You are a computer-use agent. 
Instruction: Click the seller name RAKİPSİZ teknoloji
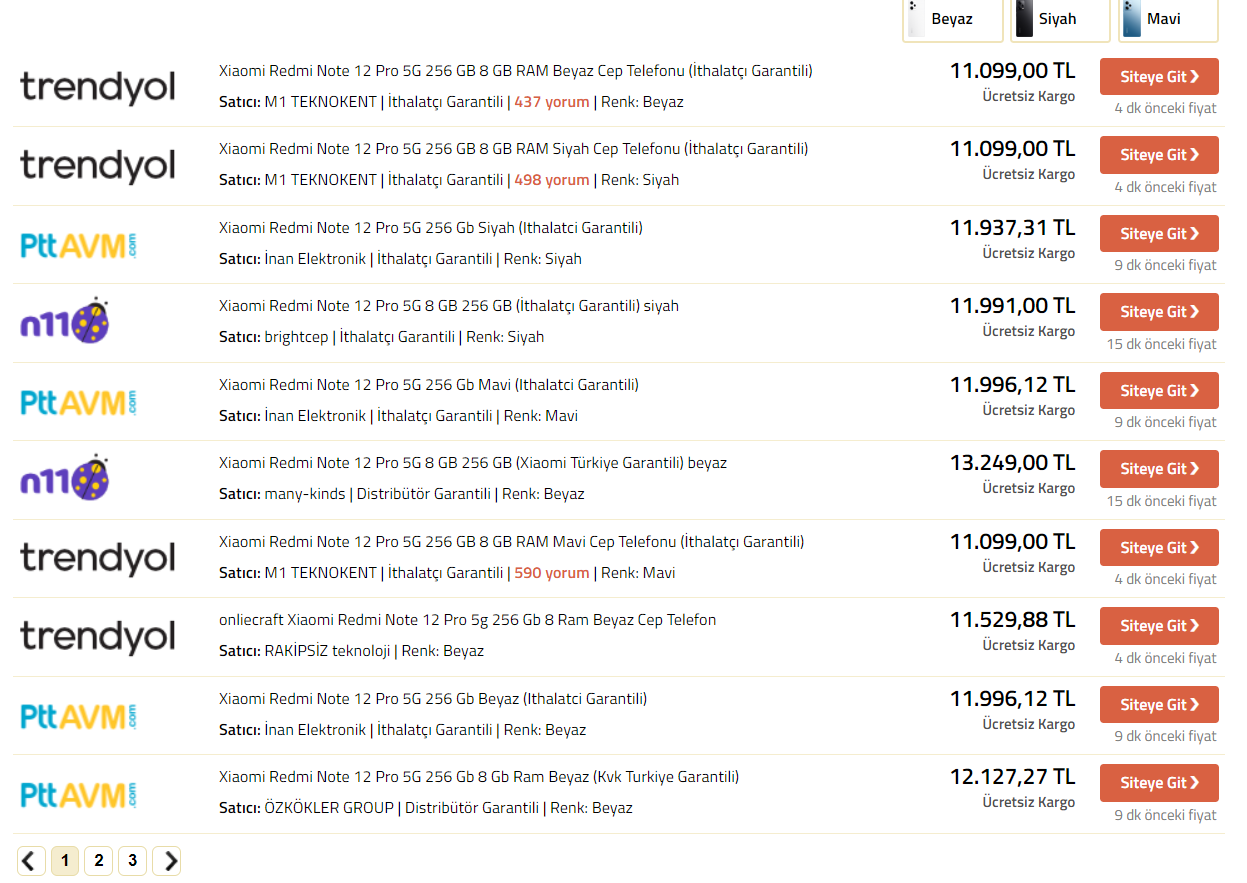click(327, 651)
